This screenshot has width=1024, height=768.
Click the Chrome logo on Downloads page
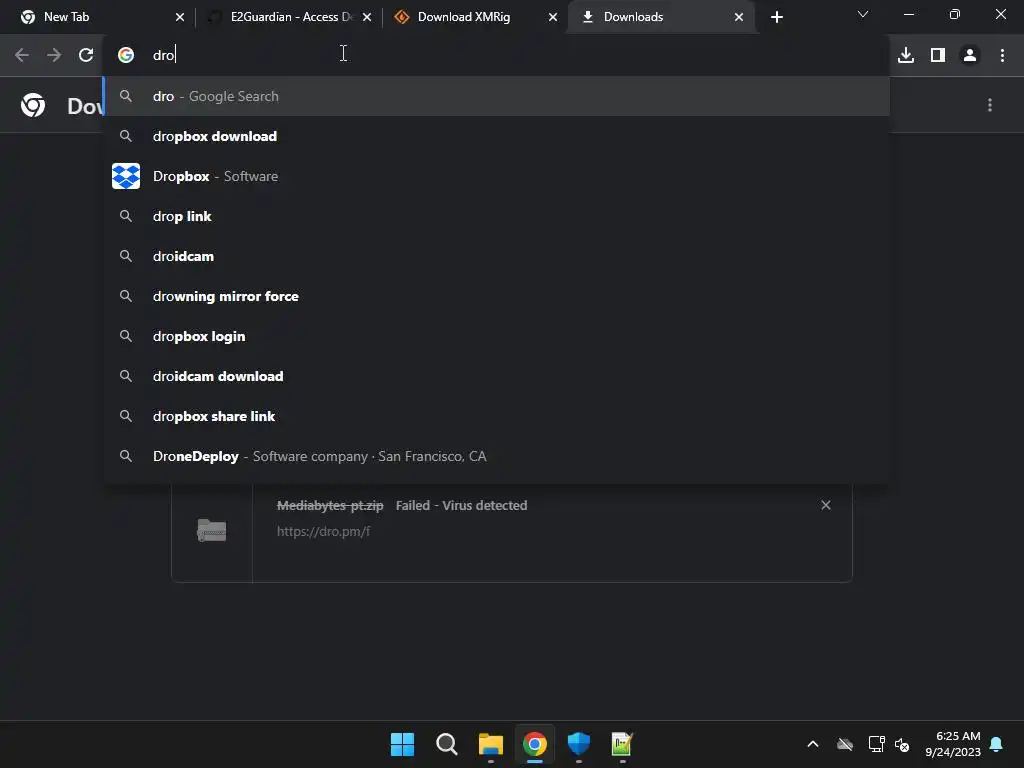(x=33, y=104)
